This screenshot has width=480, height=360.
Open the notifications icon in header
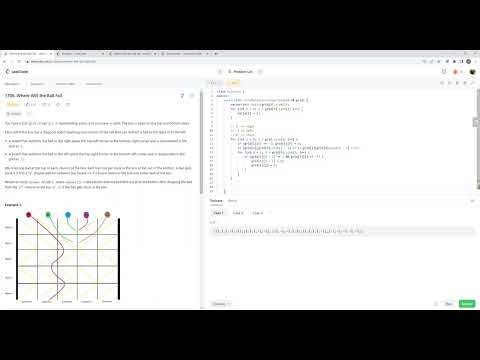(x=444, y=72)
